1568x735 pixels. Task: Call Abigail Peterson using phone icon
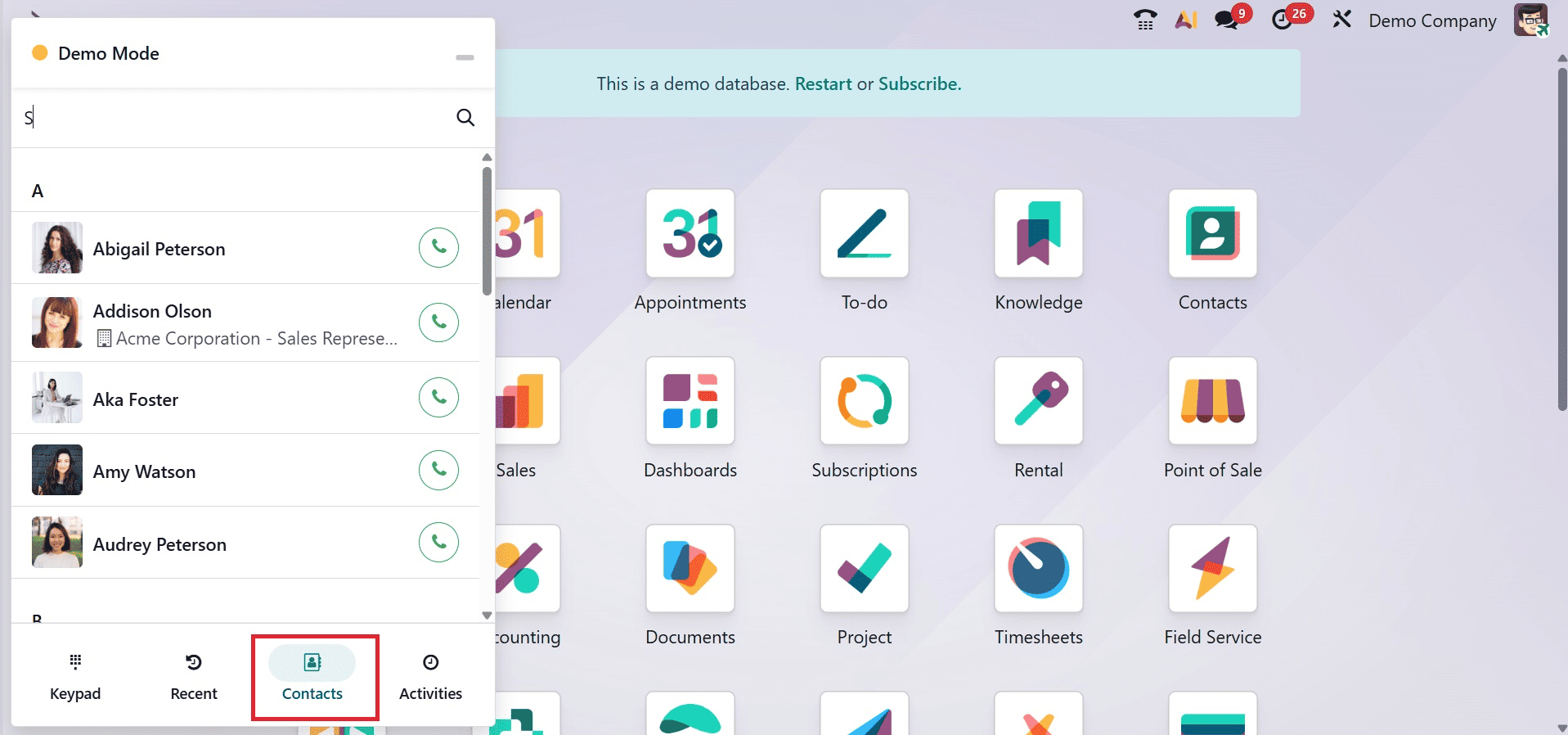[438, 247]
